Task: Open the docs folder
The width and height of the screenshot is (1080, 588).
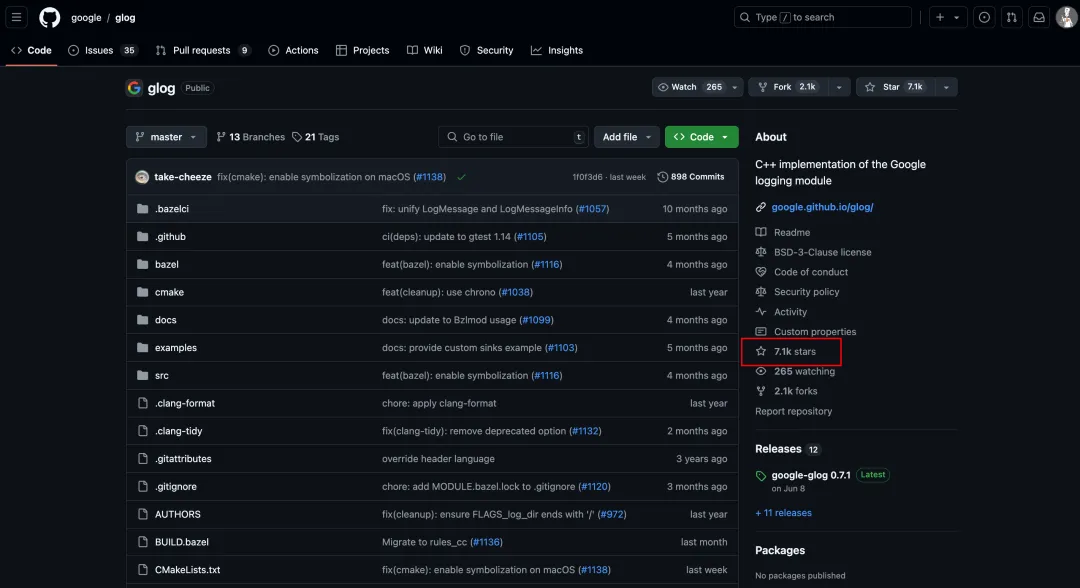Action: pyautogui.click(x=165, y=319)
